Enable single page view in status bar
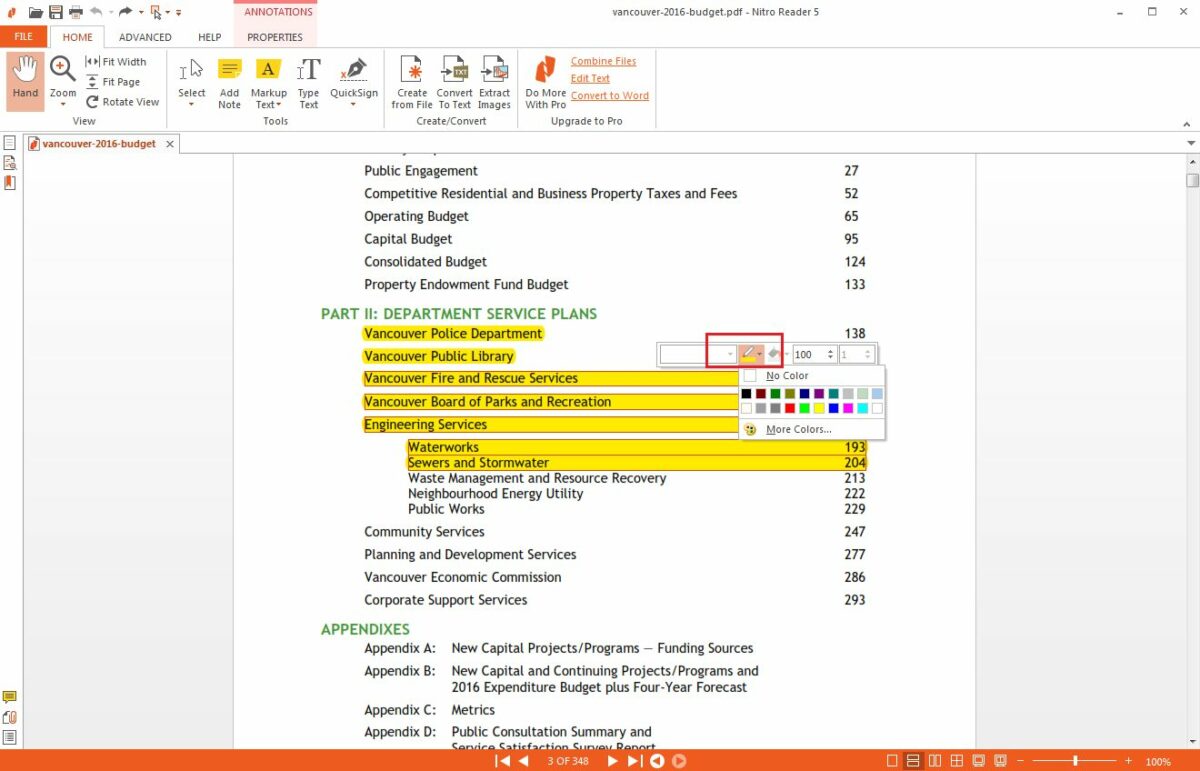The image size is (1200, 771). 892,760
